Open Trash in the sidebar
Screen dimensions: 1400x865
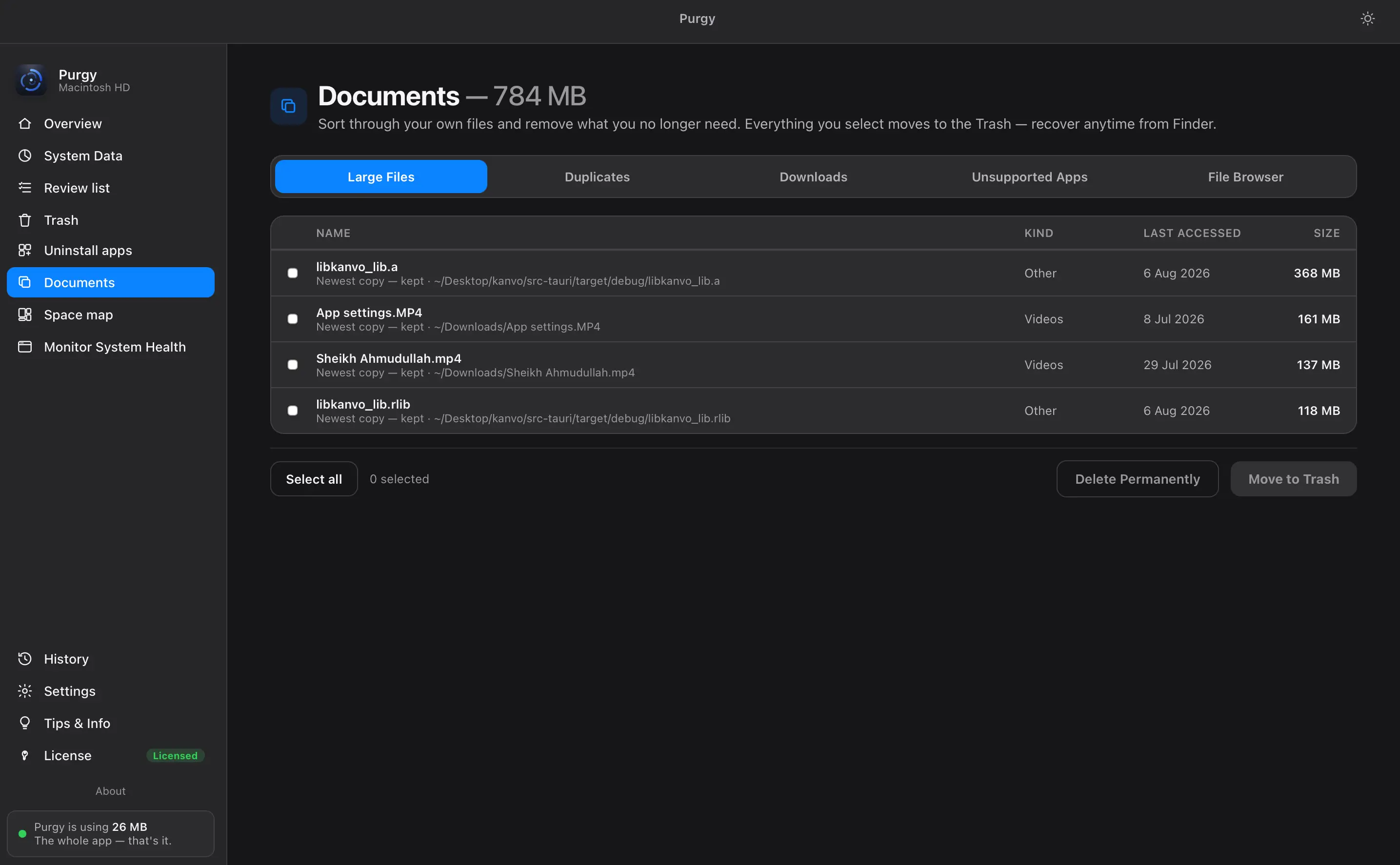[x=110, y=220]
